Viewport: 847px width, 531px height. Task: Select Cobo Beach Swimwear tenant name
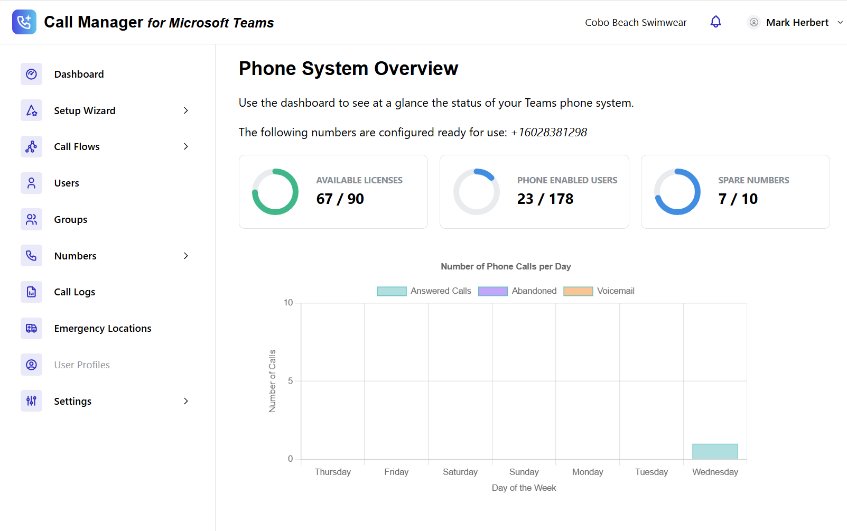point(635,22)
